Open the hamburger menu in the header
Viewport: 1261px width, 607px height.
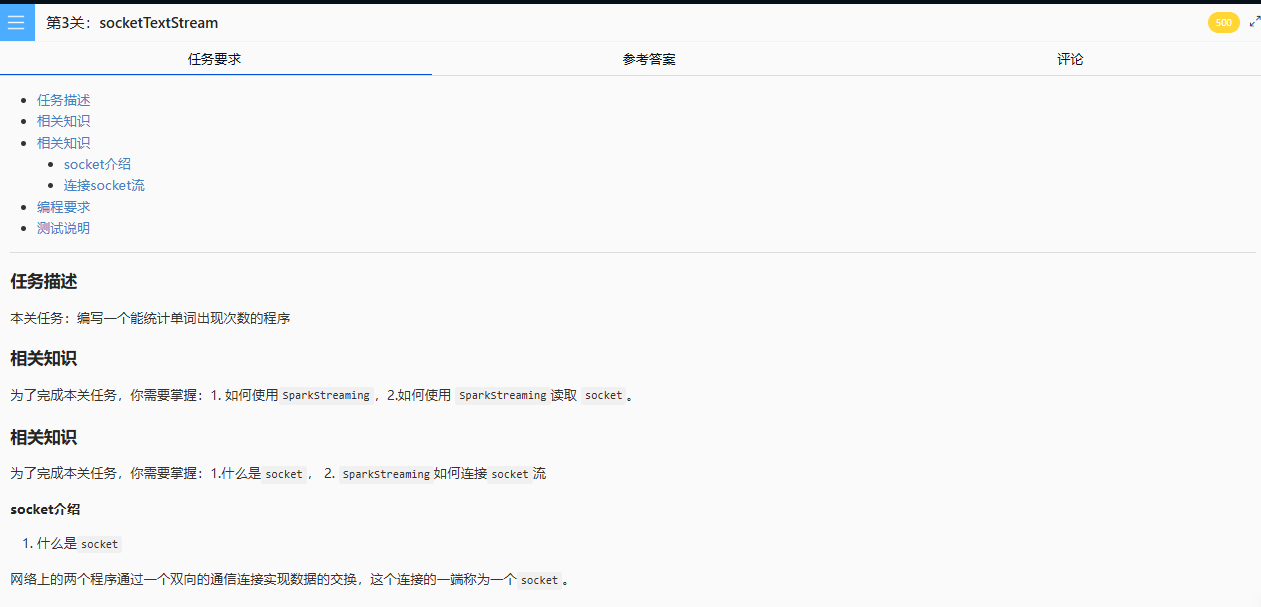coord(16,22)
